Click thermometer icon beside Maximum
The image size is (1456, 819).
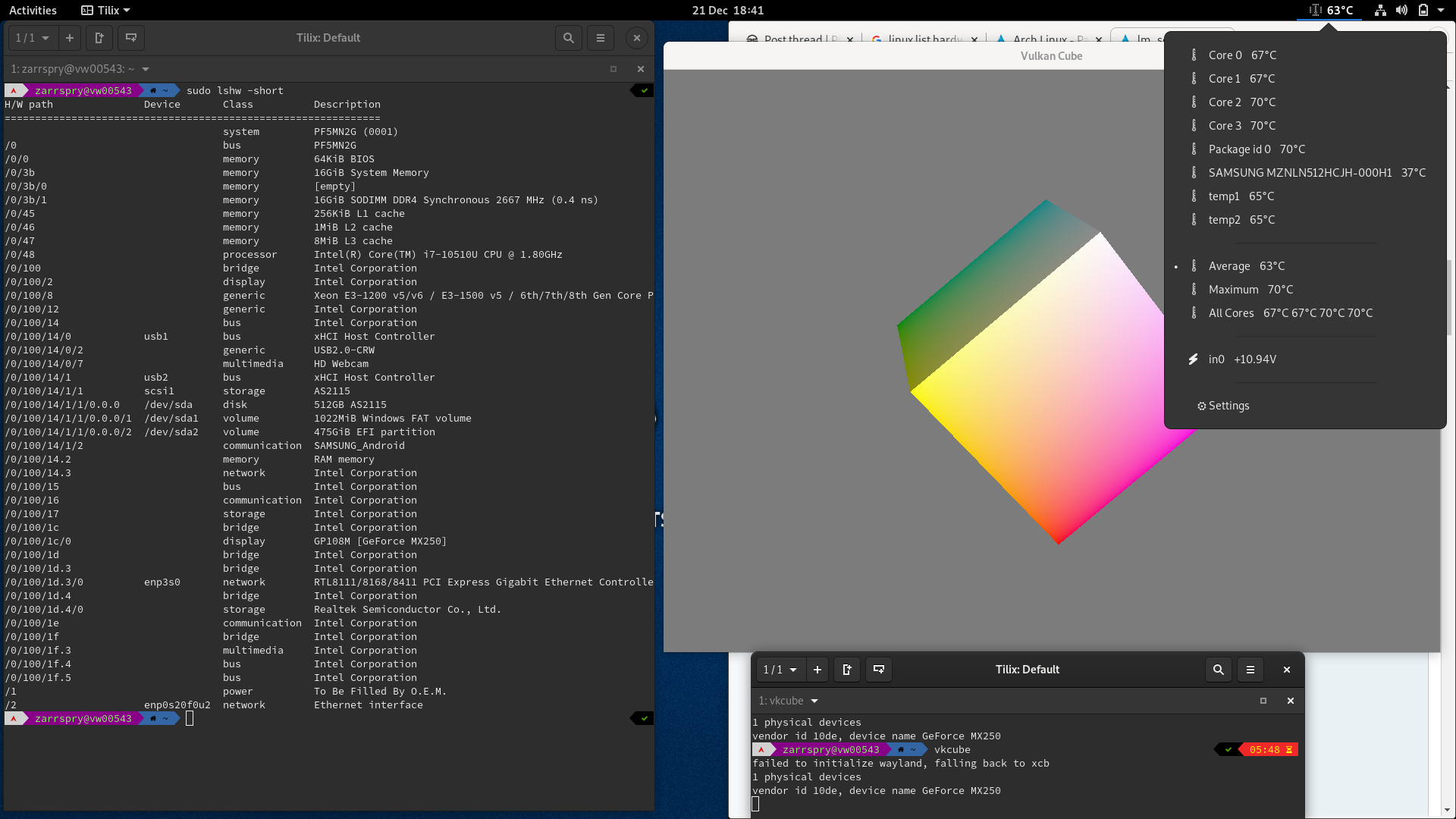point(1194,290)
